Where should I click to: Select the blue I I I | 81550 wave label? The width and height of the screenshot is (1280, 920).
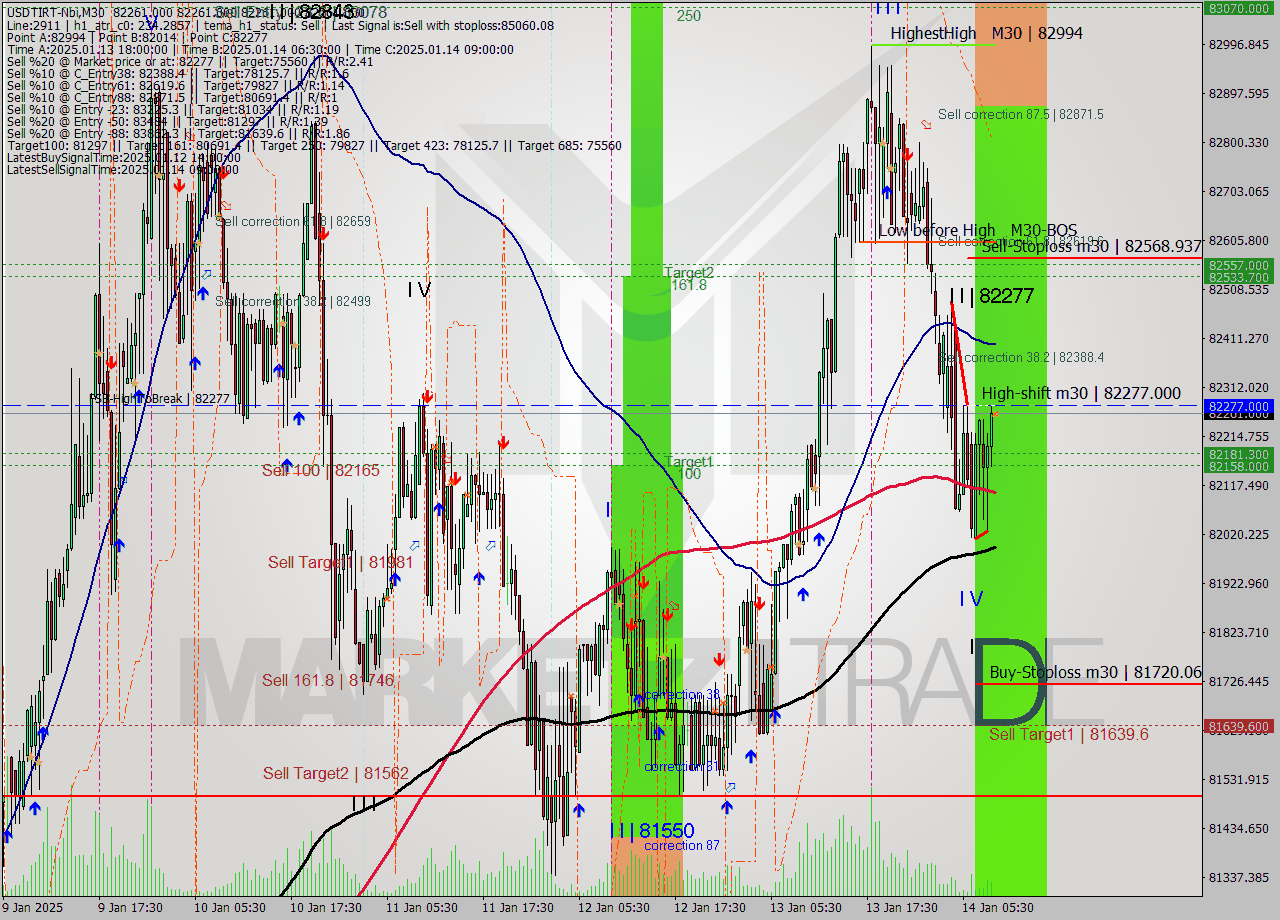(x=652, y=830)
